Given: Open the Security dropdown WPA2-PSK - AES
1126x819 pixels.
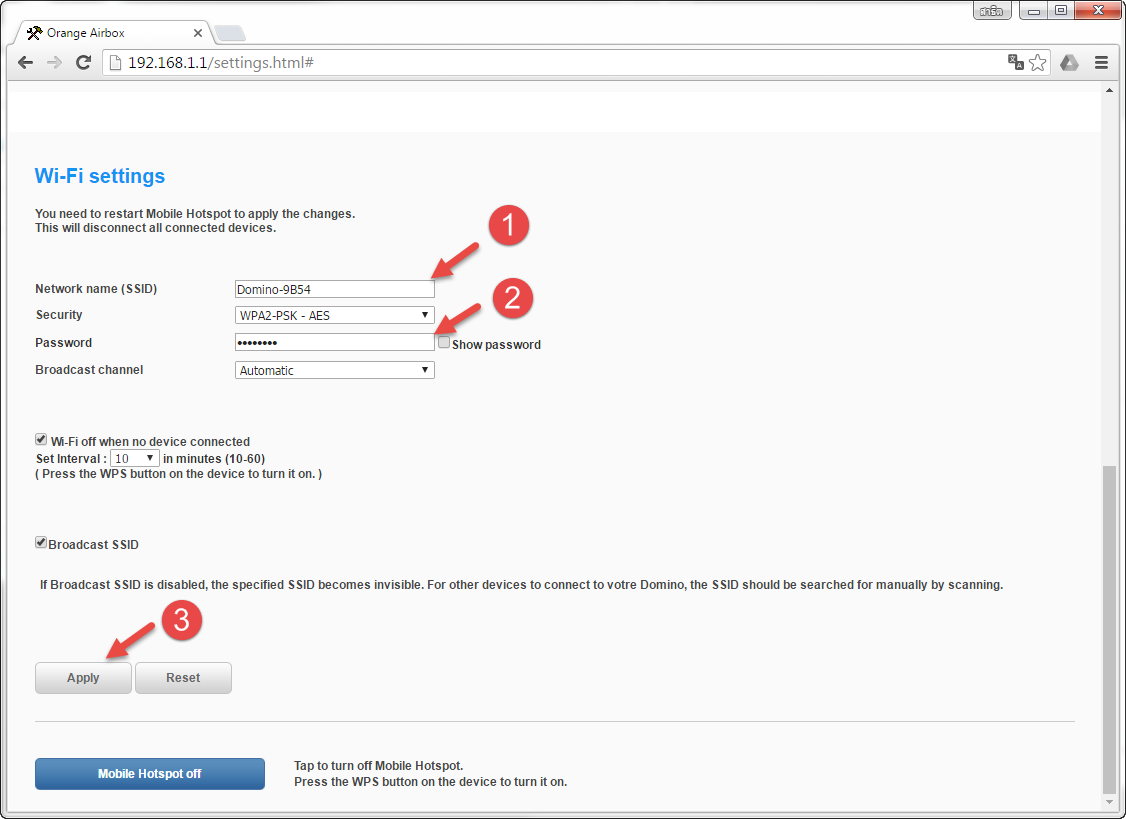Looking at the screenshot, I should 335,315.
